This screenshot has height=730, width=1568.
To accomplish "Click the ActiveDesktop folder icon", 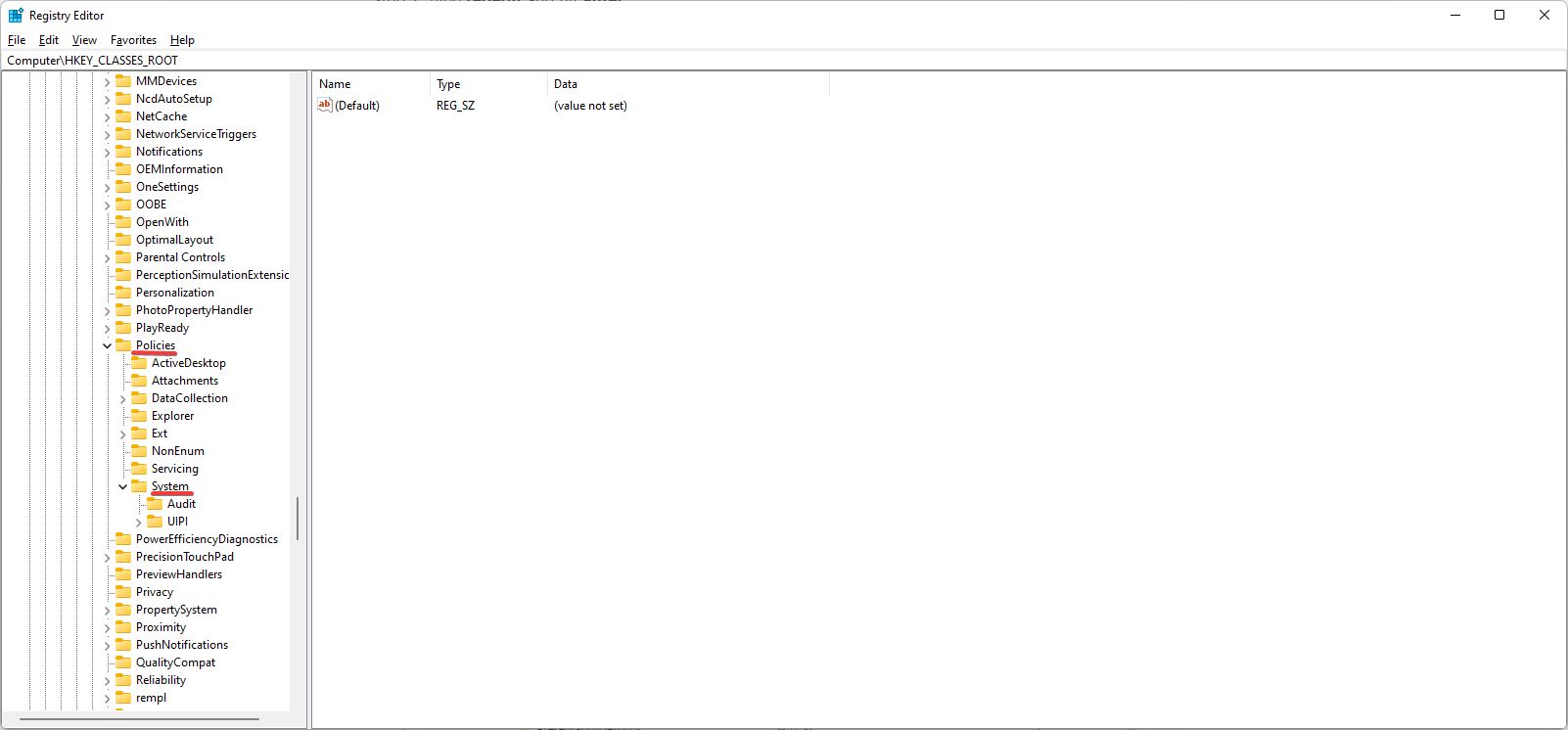I will coord(139,363).
